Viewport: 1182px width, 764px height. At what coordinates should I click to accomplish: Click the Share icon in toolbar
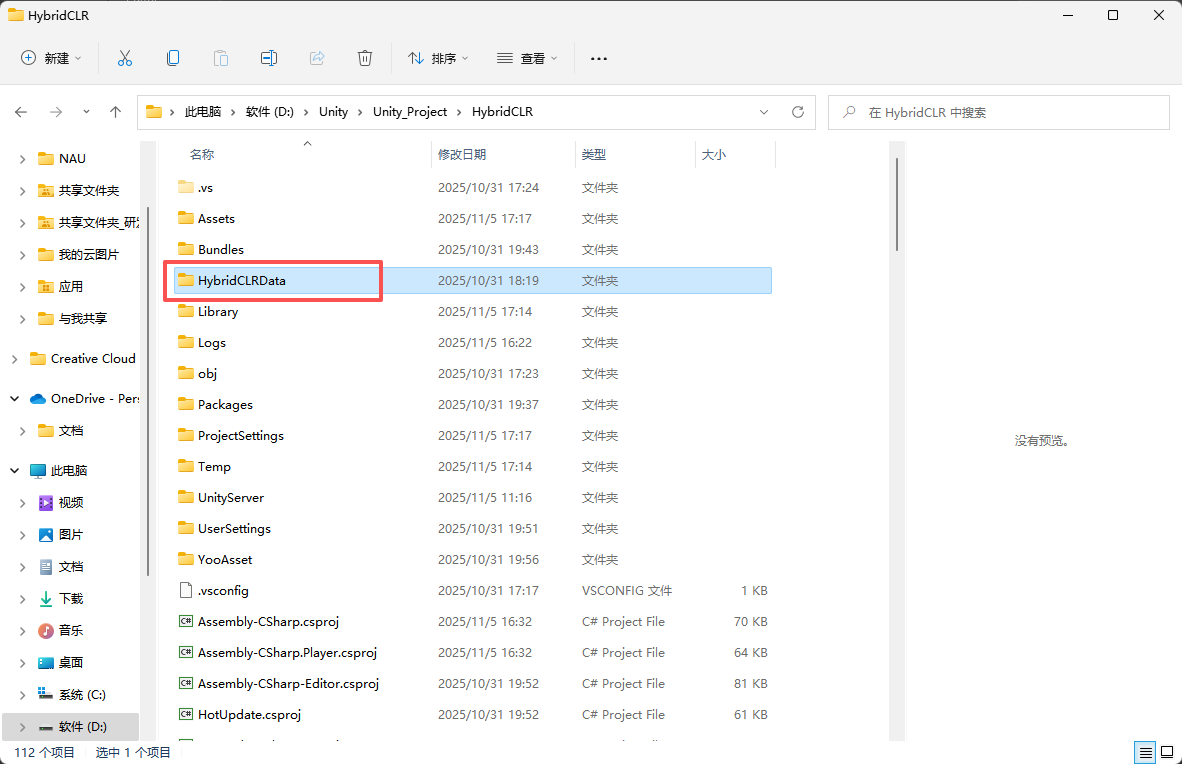tap(317, 58)
